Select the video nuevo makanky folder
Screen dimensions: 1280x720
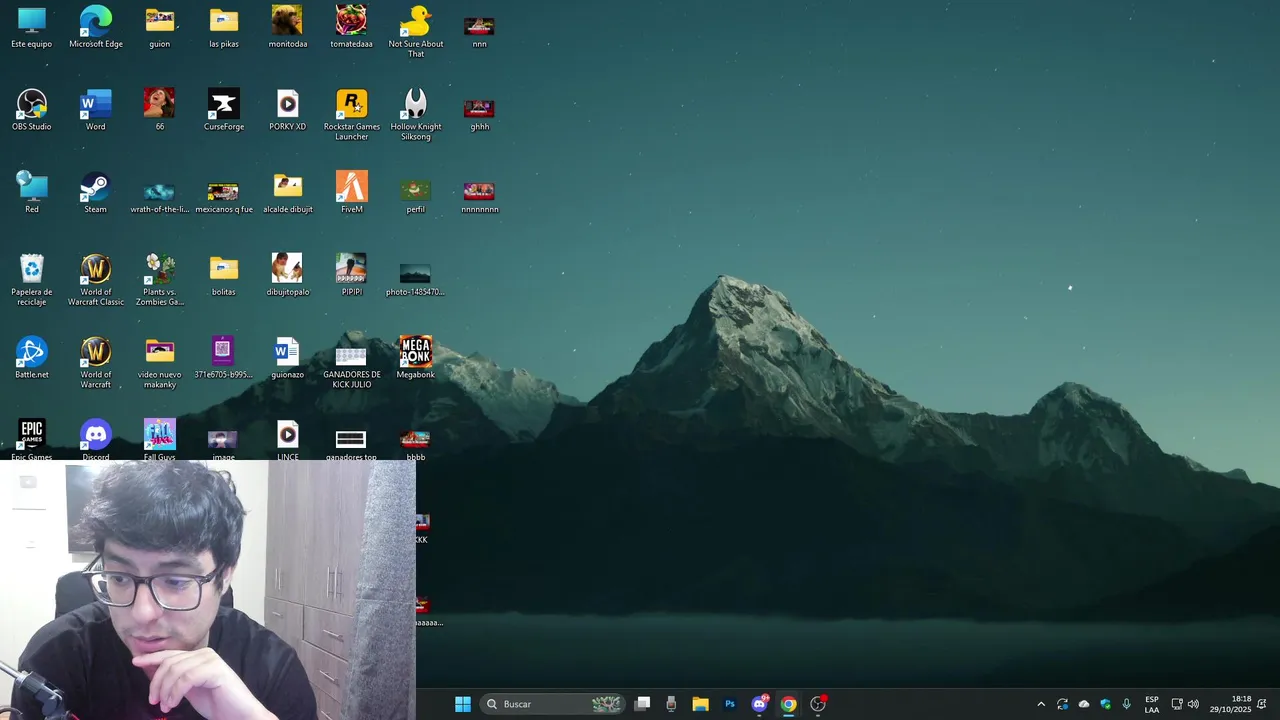[160, 363]
